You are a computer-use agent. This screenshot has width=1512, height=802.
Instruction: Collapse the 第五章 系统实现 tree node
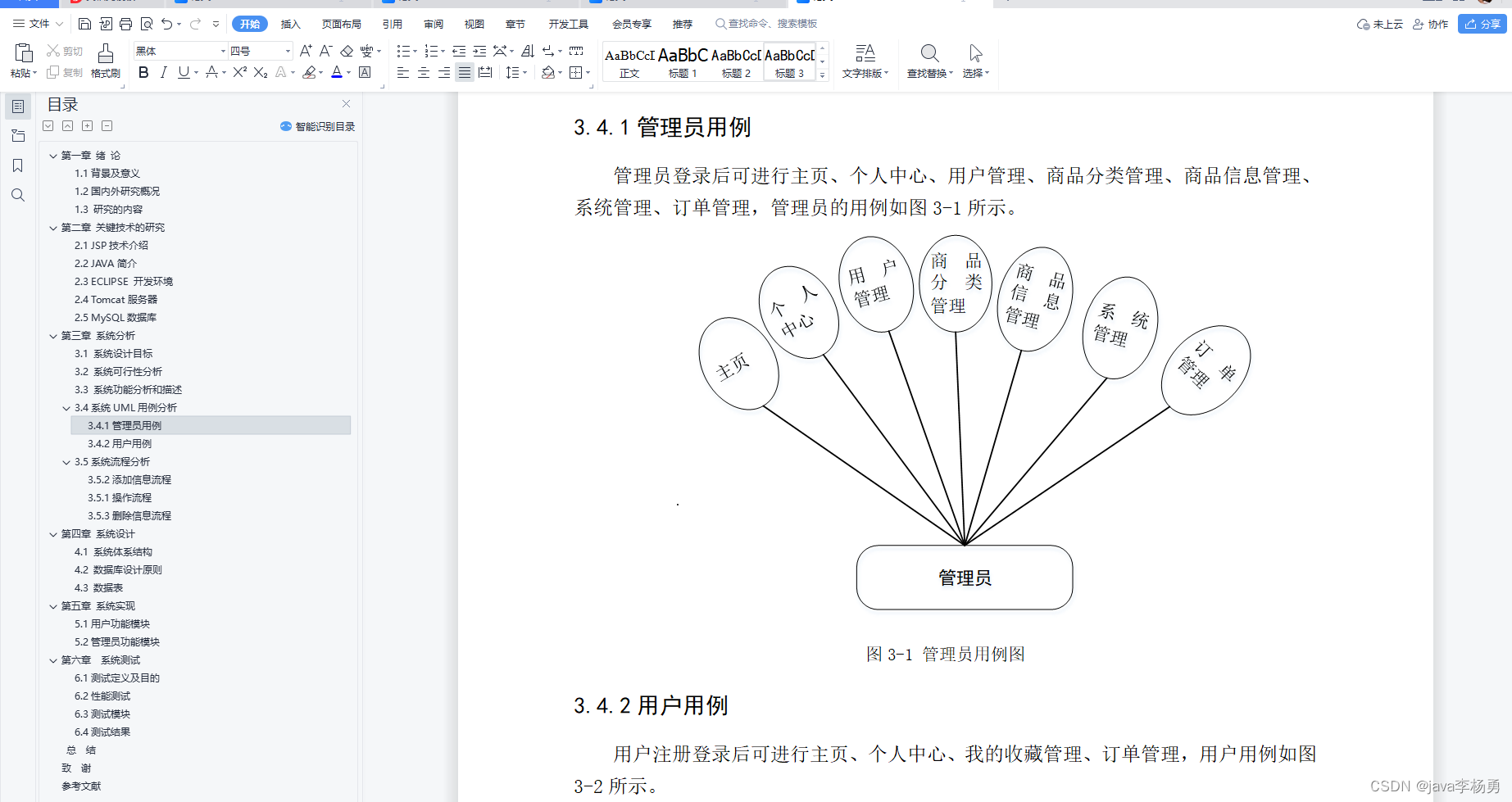[x=53, y=606]
